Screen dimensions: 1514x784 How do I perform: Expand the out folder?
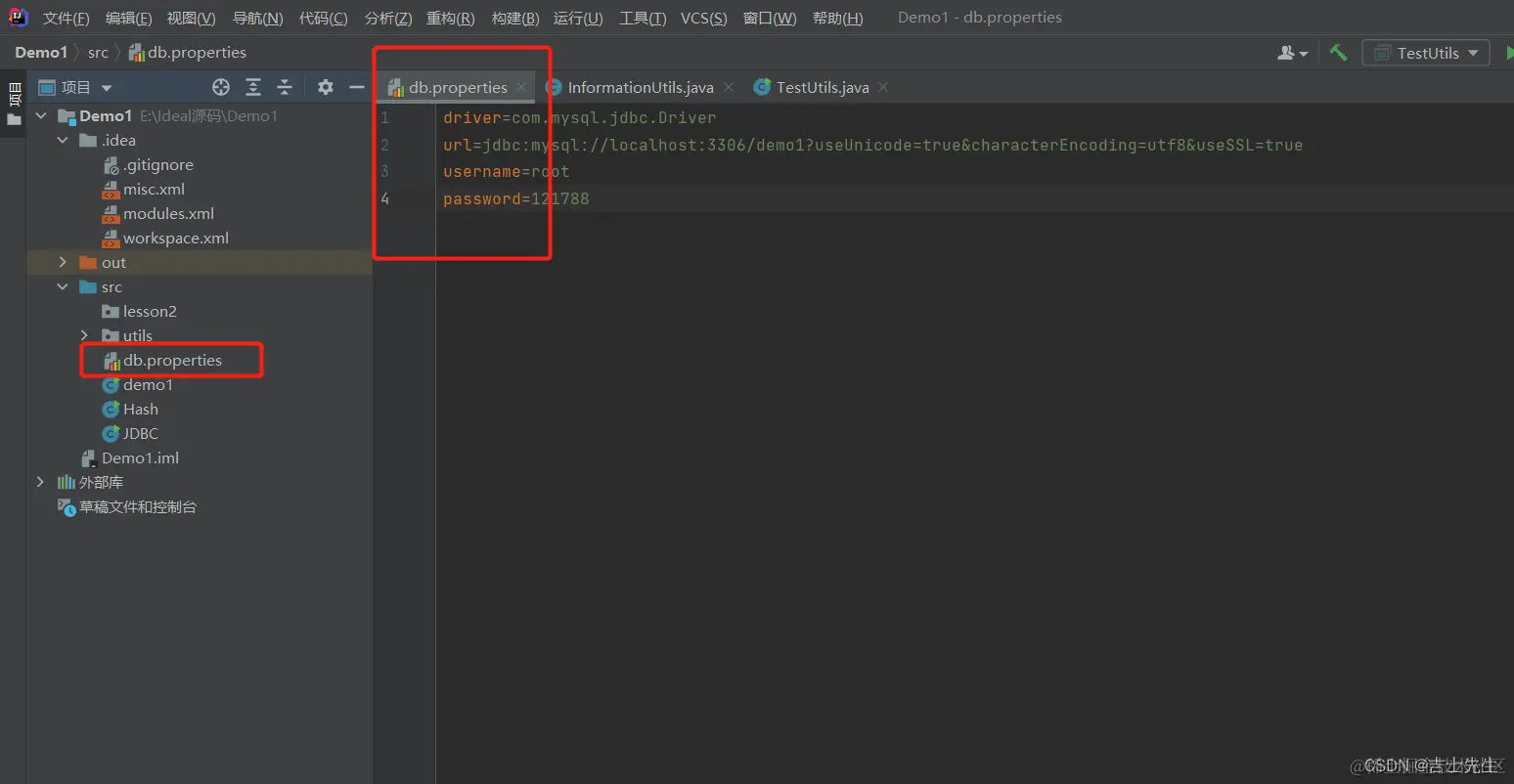tap(63, 262)
